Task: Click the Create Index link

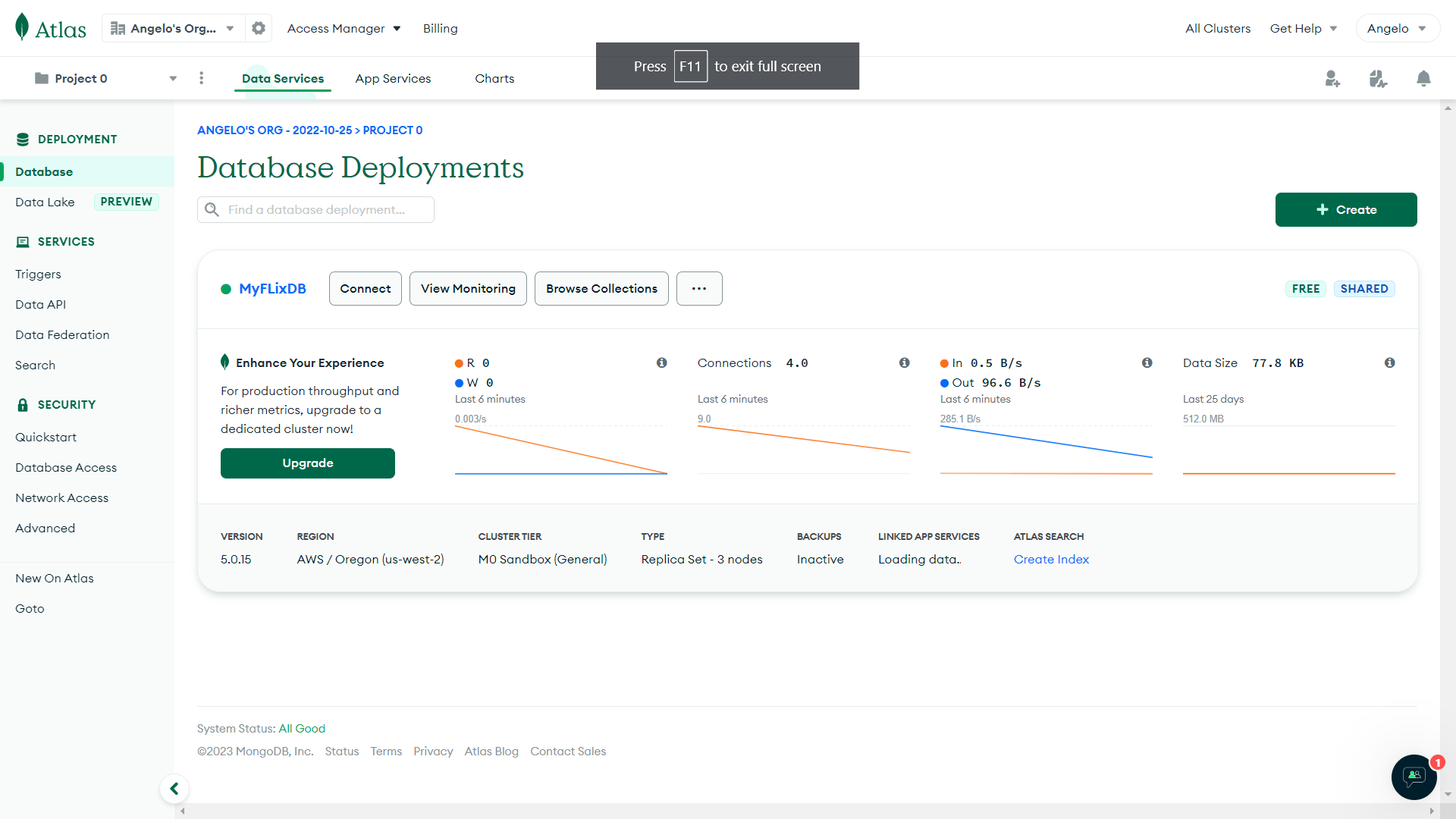Action: click(1051, 559)
